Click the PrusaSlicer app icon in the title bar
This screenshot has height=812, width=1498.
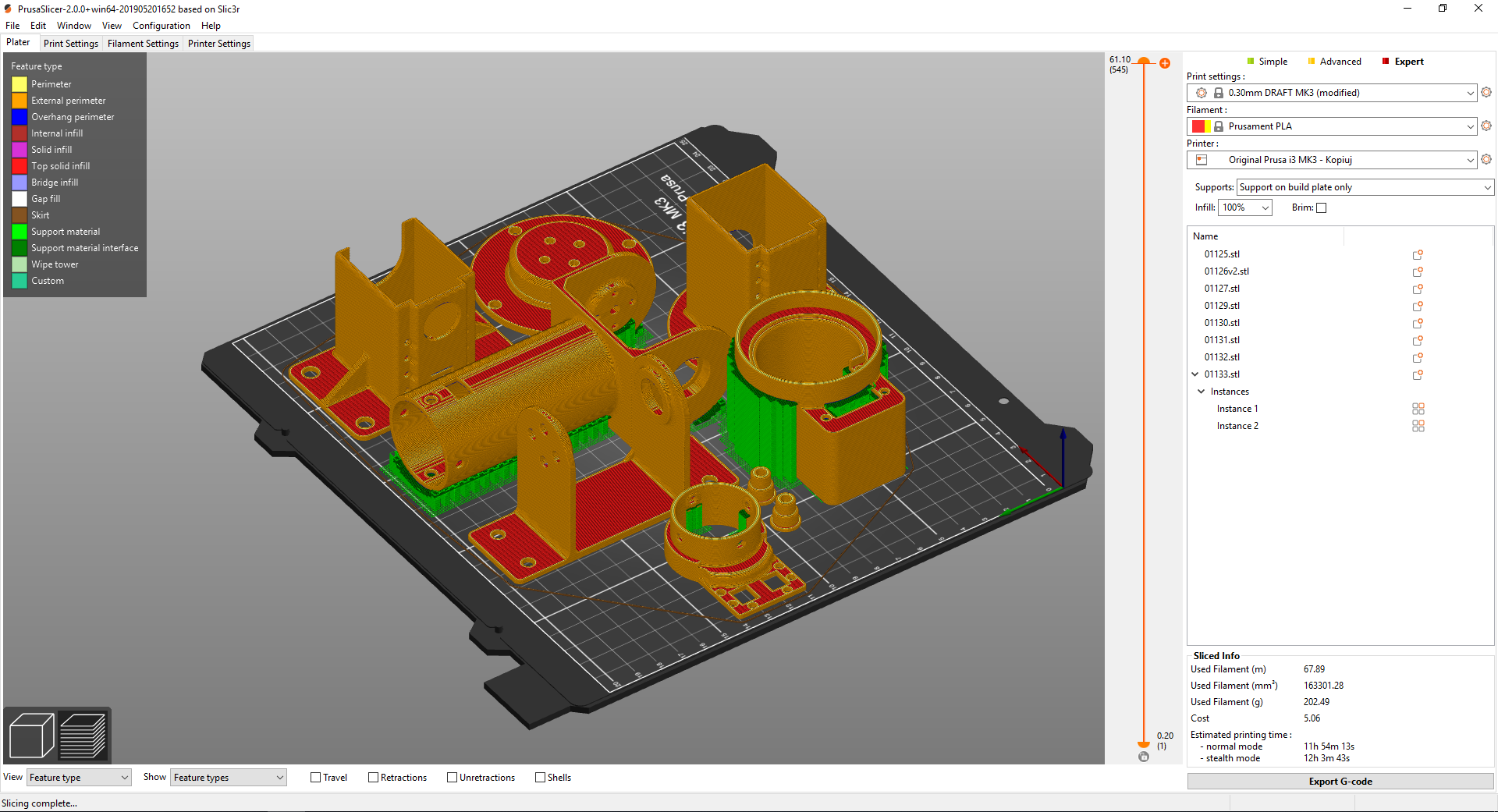[x=8, y=9]
